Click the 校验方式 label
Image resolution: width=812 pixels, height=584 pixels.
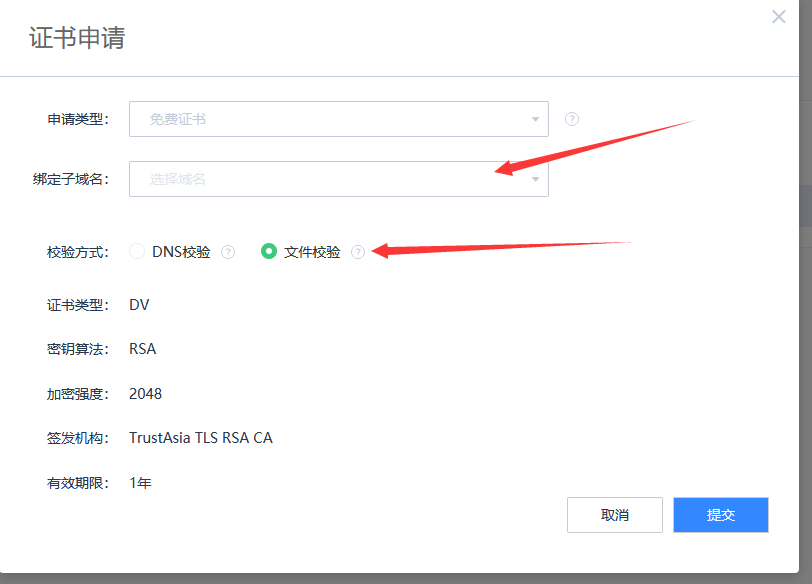[77, 252]
